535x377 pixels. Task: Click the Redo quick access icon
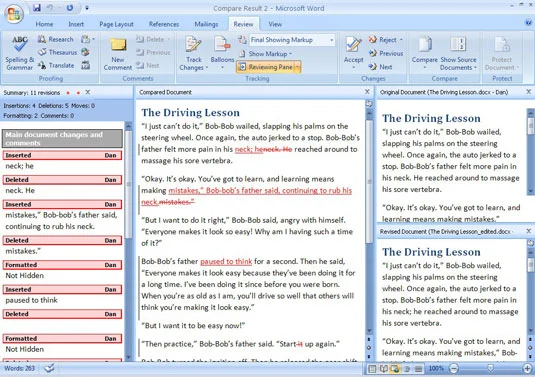[x=70, y=8]
